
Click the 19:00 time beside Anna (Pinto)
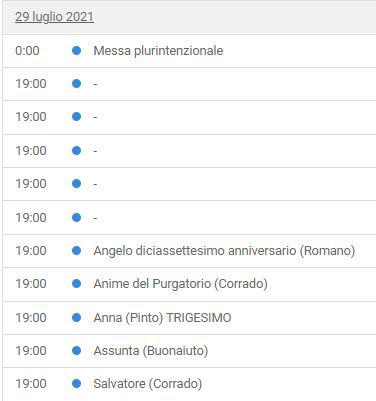tap(31, 318)
